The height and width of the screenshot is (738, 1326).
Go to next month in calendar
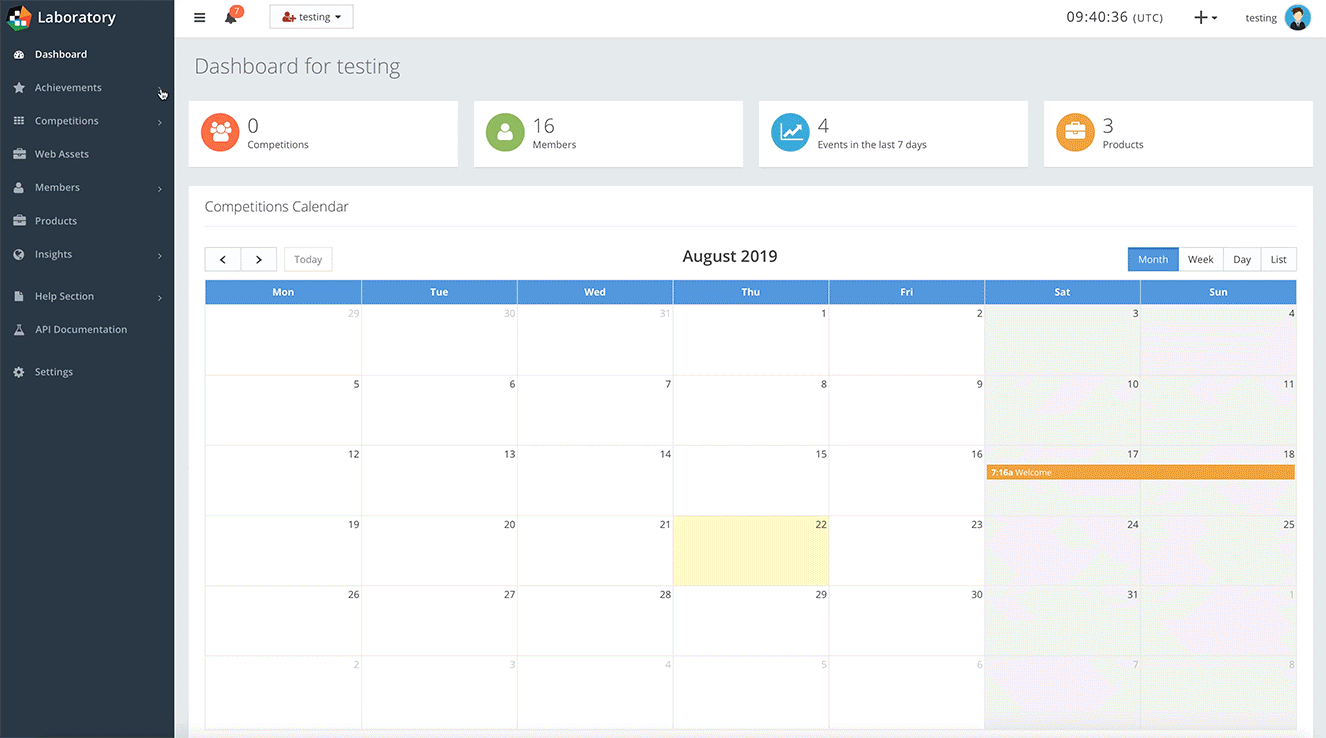point(259,260)
